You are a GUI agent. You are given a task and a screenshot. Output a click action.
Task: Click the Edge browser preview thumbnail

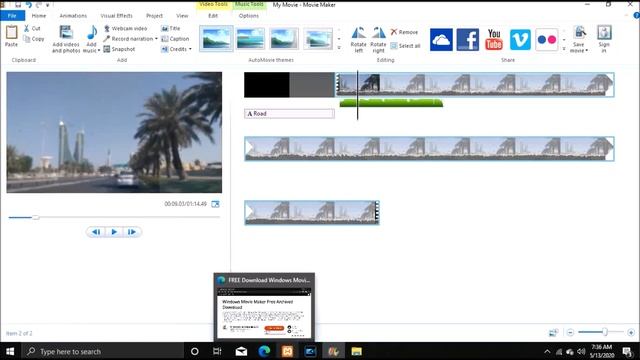point(264,312)
